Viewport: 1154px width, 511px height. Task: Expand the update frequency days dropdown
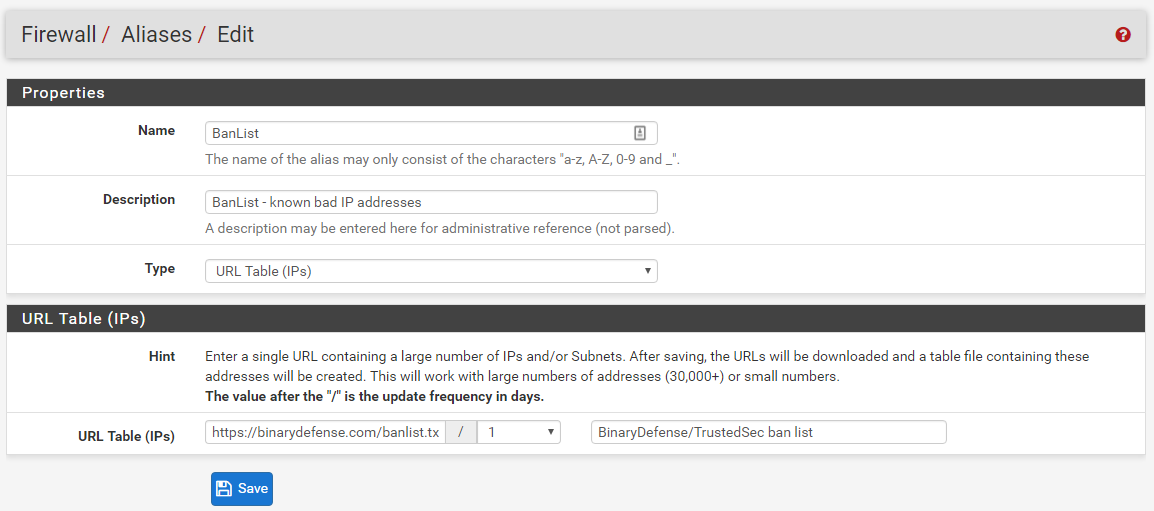pyautogui.click(x=519, y=432)
